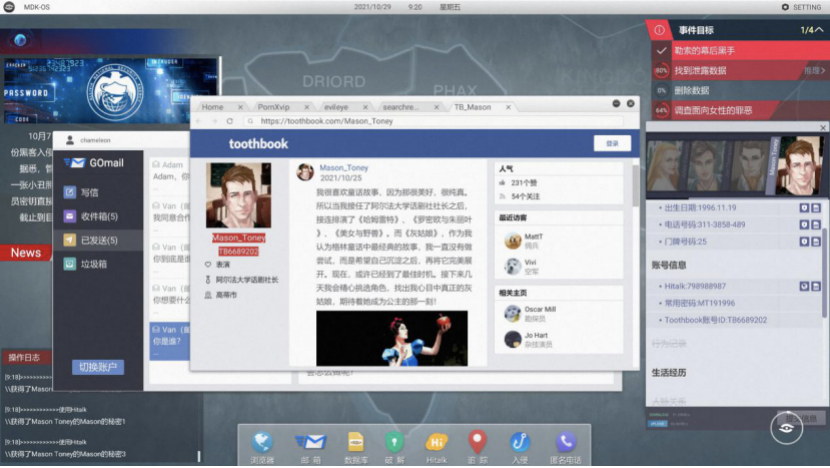Switch to the searchre... browser tab

tap(401, 107)
